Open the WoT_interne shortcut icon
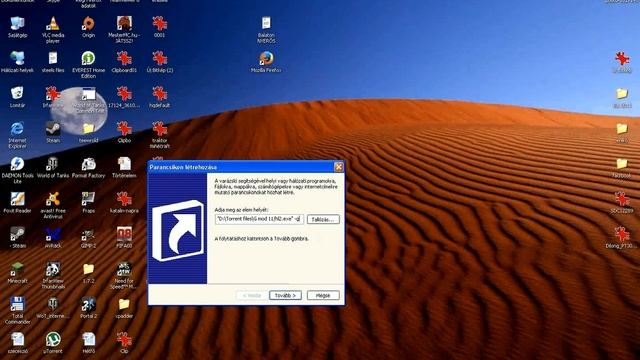 pos(53,304)
